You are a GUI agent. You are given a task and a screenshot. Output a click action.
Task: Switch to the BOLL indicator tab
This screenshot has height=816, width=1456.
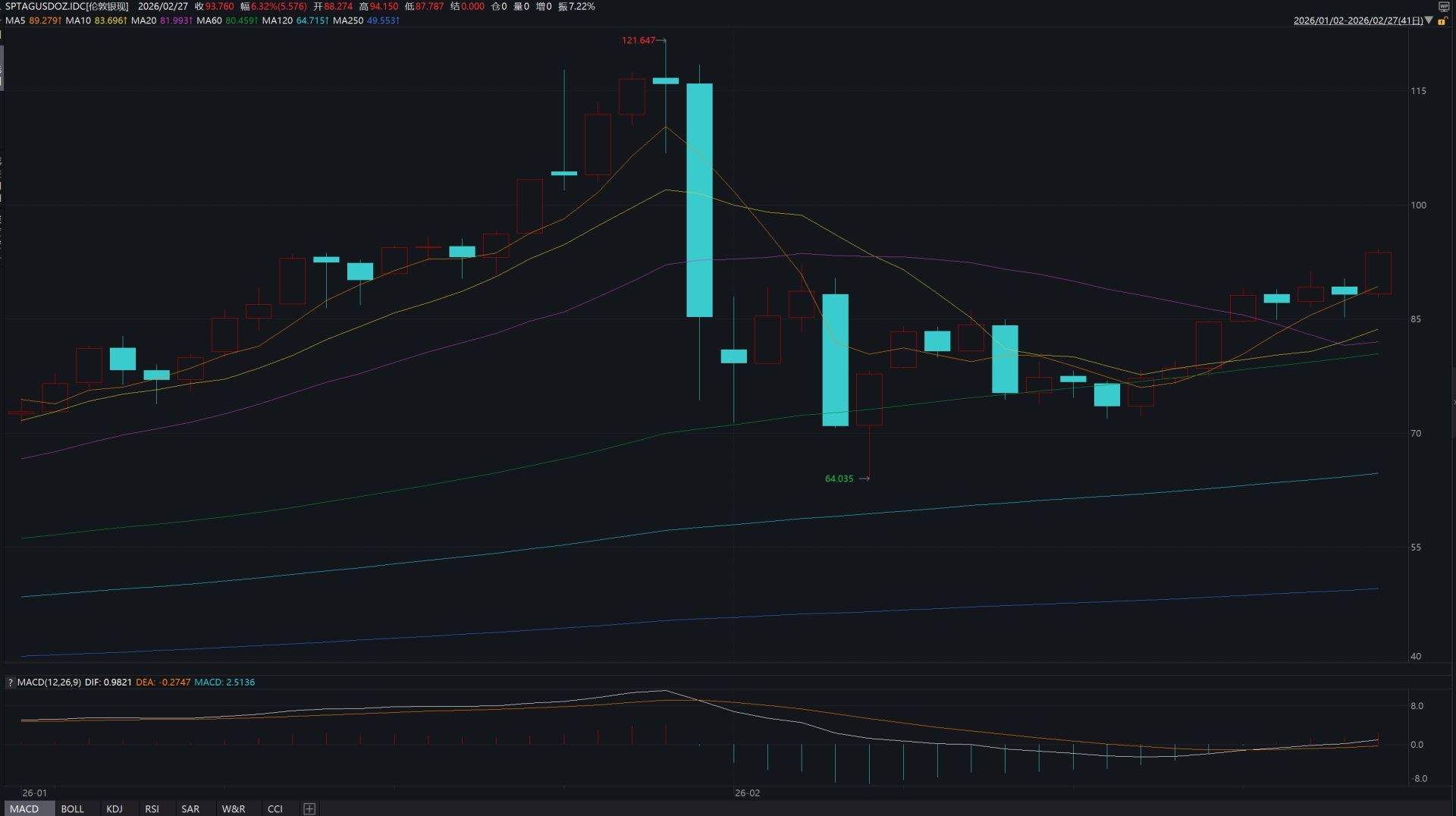[x=72, y=808]
